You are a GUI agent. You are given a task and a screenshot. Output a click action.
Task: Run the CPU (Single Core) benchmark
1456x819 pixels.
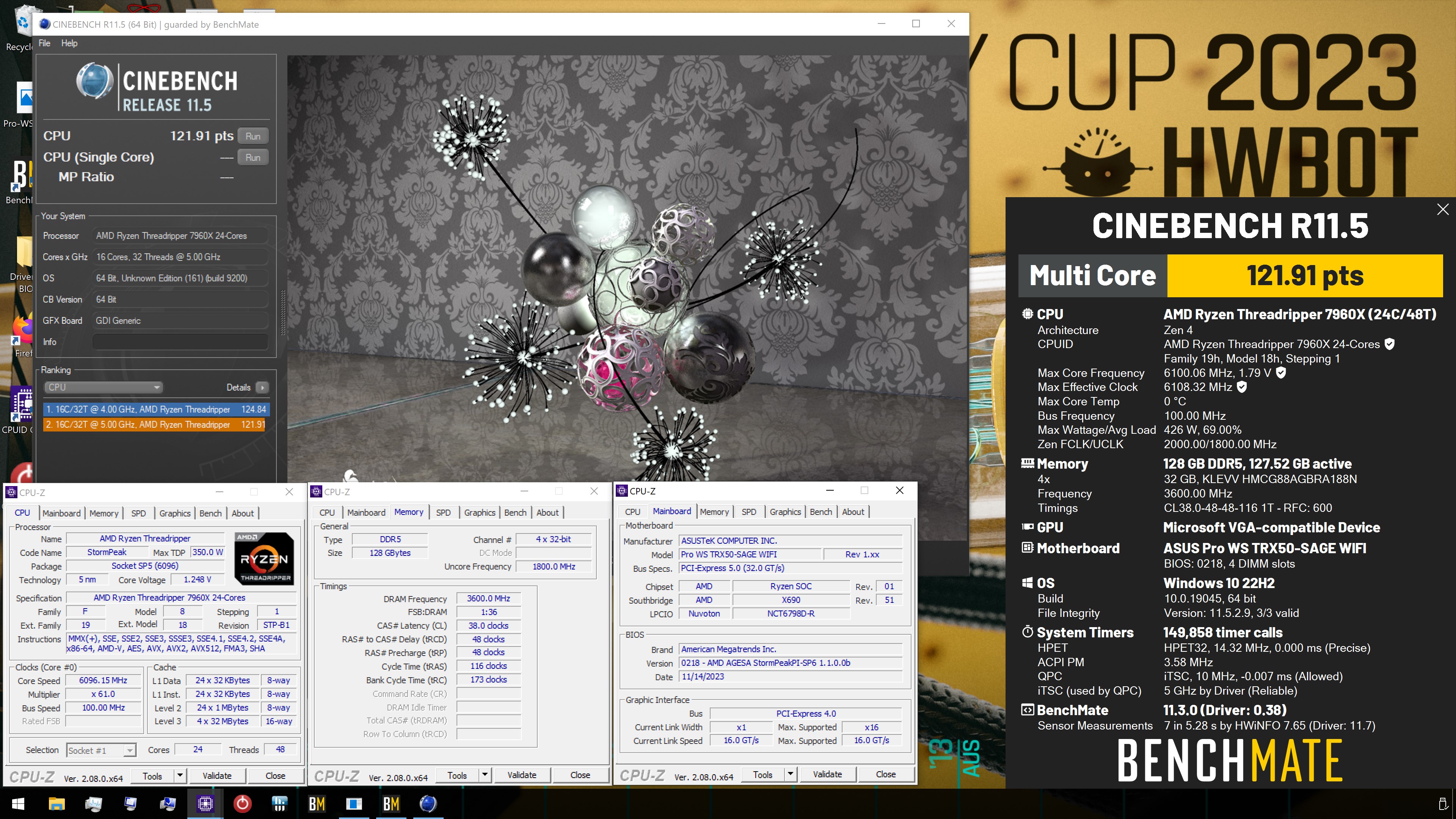coord(253,158)
